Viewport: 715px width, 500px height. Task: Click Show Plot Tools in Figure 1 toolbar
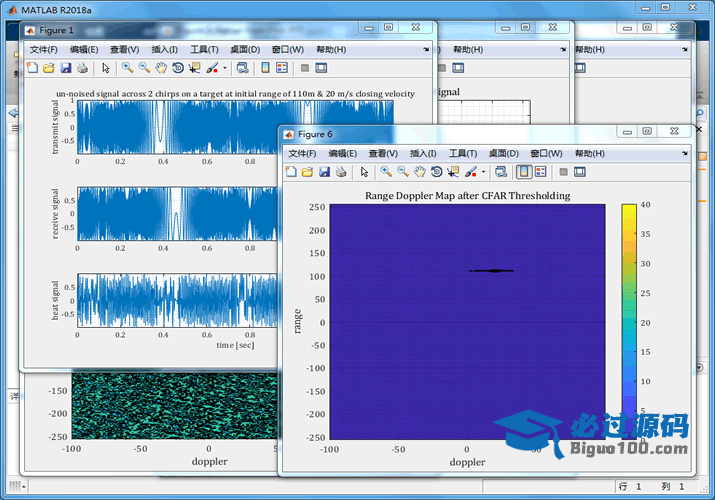coord(321,68)
